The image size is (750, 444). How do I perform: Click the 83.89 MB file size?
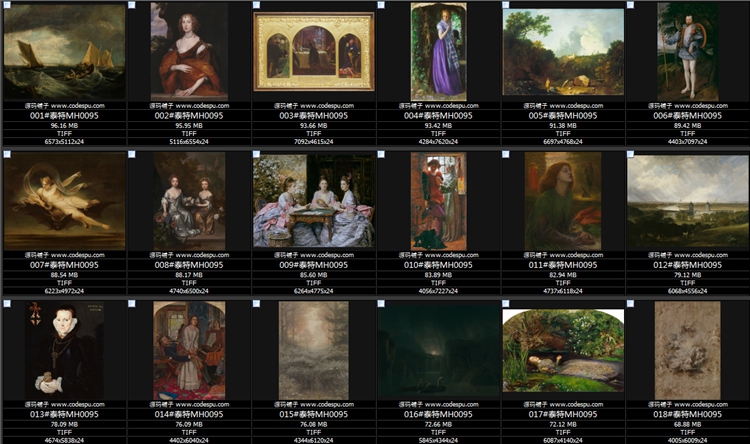click(x=439, y=275)
